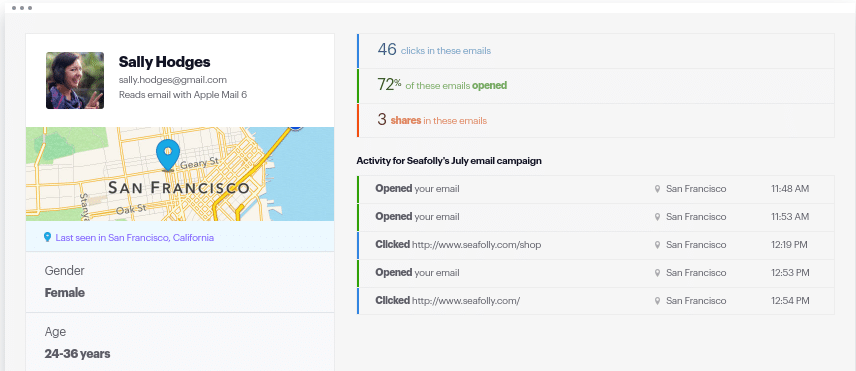
Task: Click the location pin beside 'Last seen in San Francisco'
Action: [47, 237]
